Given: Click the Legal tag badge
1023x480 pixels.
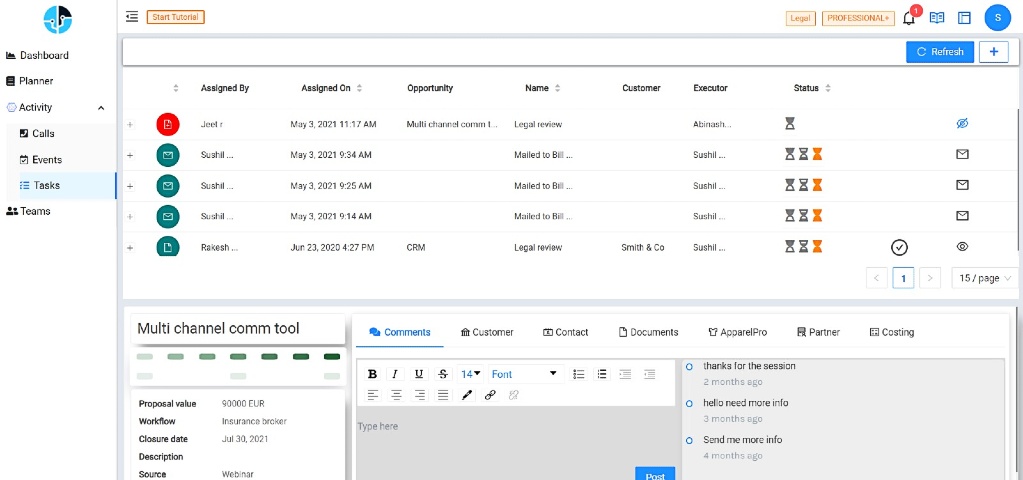Looking at the screenshot, I should click(x=801, y=18).
